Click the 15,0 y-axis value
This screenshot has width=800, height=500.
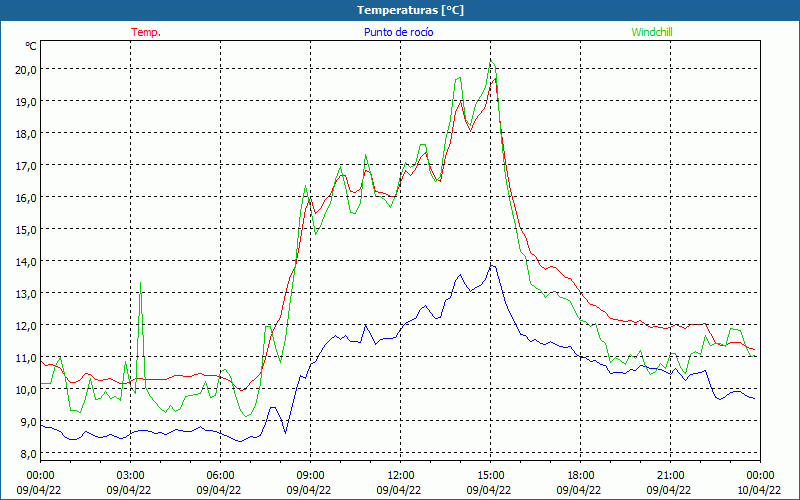click(26, 230)
